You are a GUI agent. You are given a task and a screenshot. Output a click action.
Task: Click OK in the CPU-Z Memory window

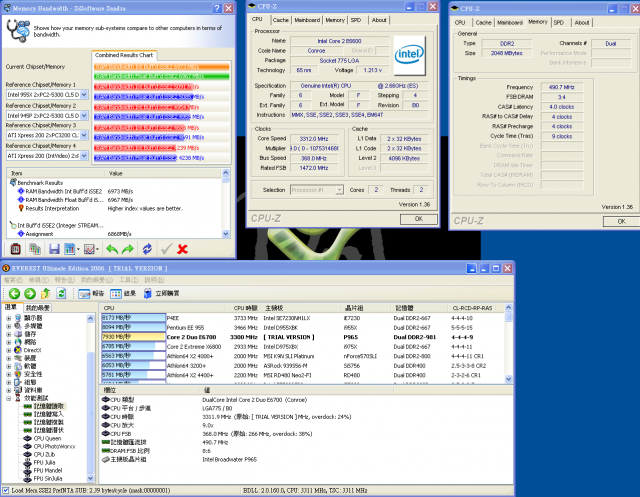pyautogui.click(x=621, y=222)
